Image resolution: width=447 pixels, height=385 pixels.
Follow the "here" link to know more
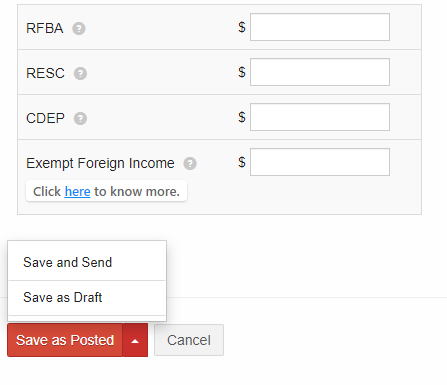coord(77,192)
